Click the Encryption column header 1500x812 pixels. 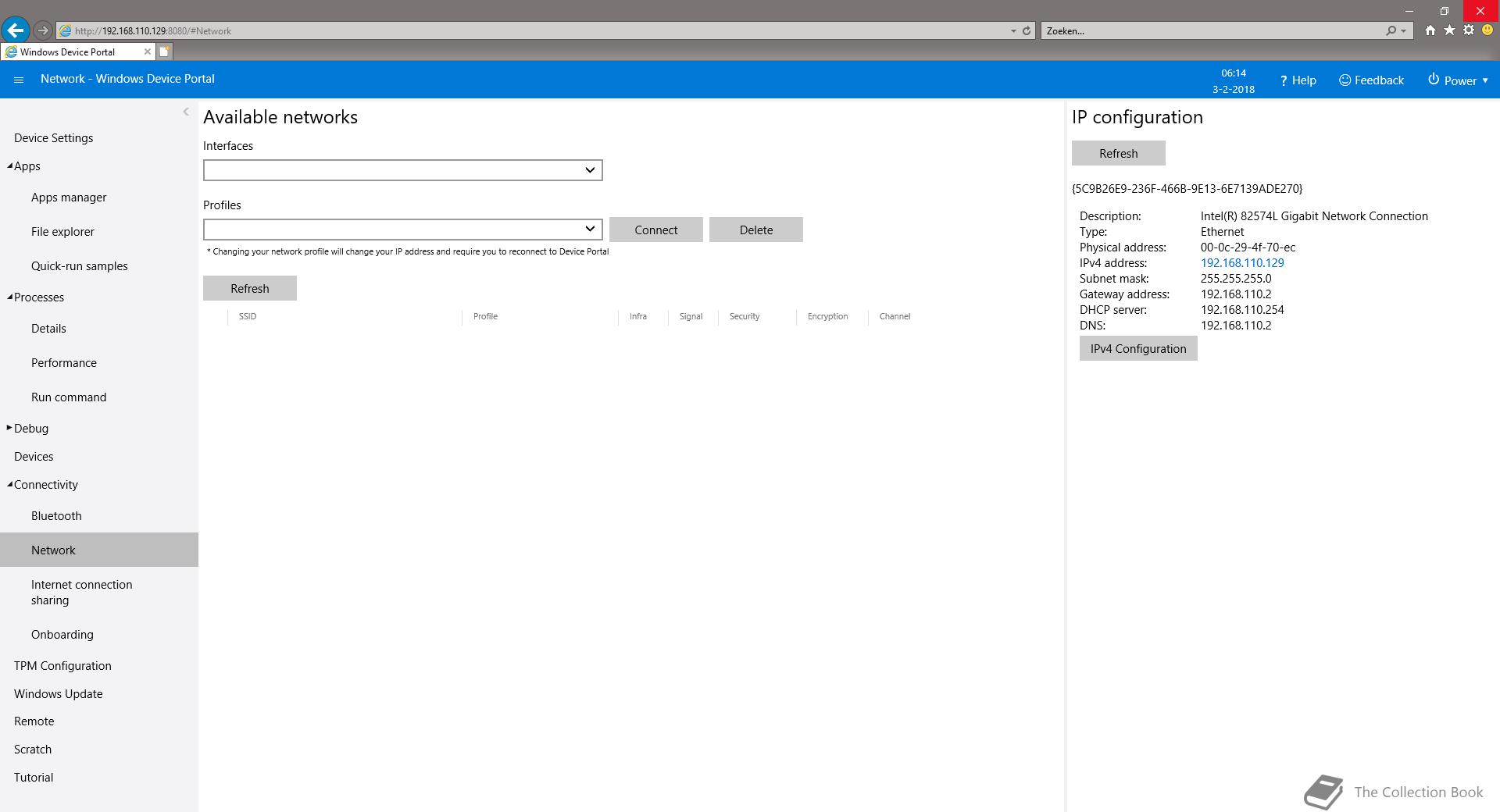(x=827, y=316)
